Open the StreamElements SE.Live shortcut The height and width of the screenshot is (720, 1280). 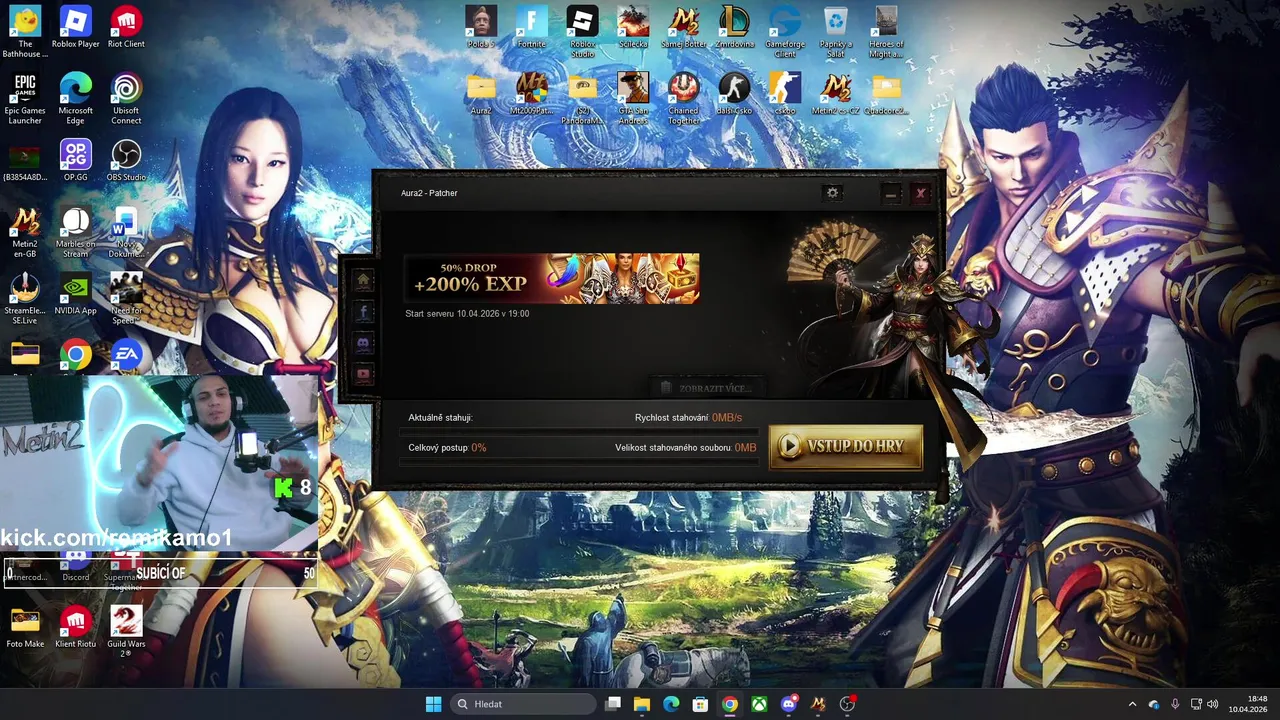click(25, 299)
